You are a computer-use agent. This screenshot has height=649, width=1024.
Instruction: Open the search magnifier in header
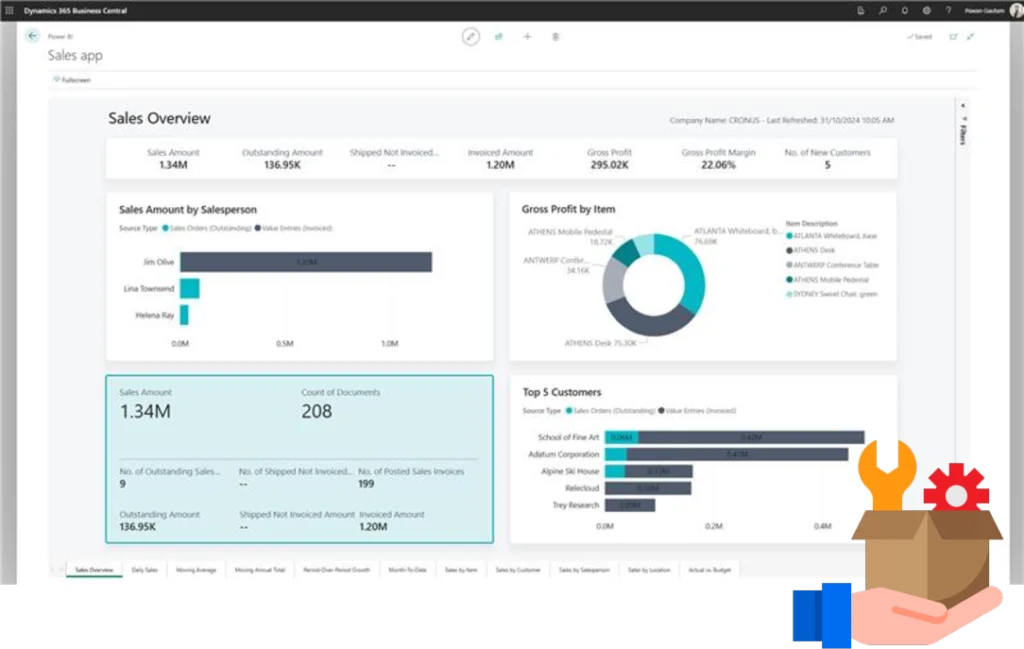point(882,10)
